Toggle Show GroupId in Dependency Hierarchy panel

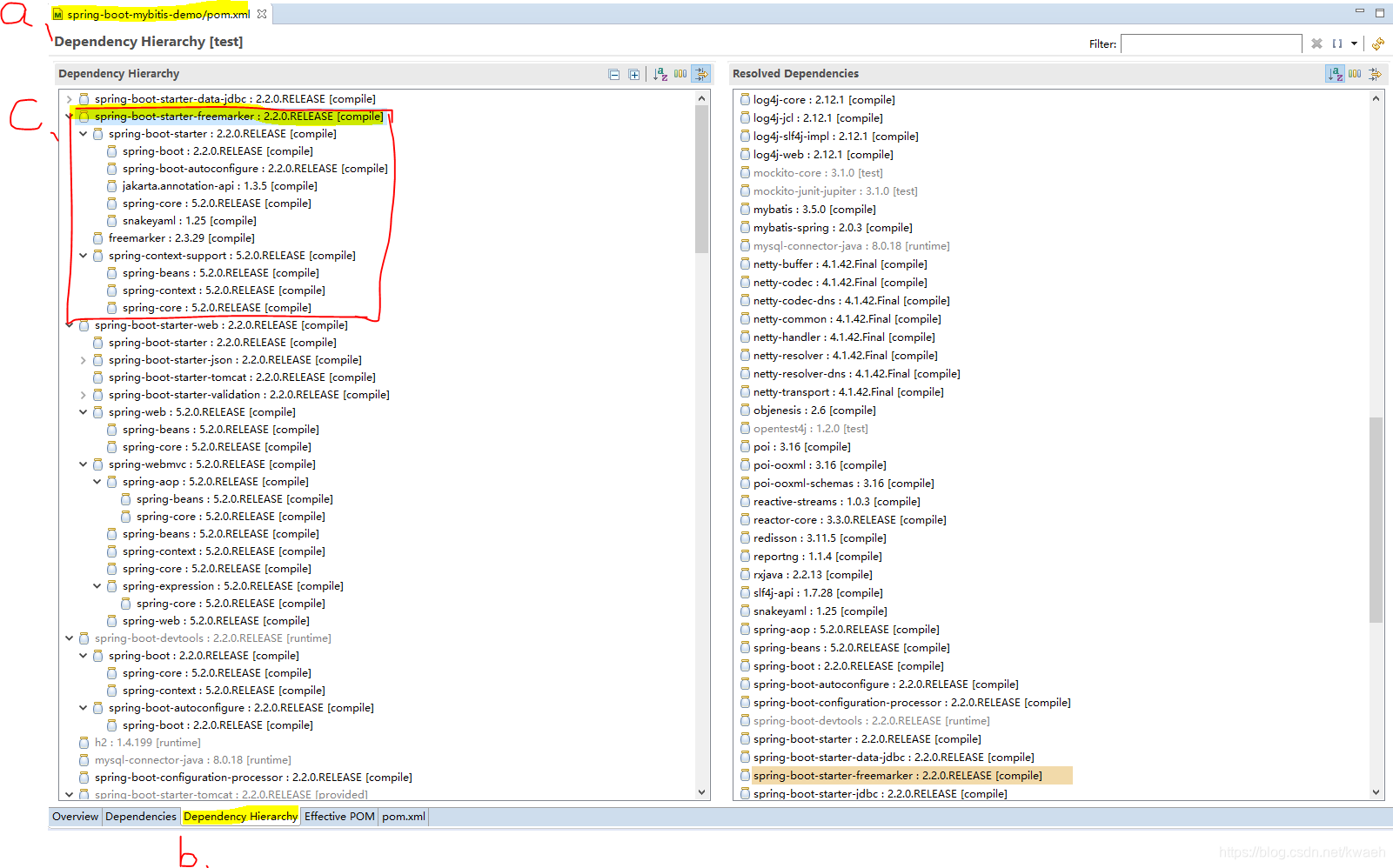tap(680, 74)
